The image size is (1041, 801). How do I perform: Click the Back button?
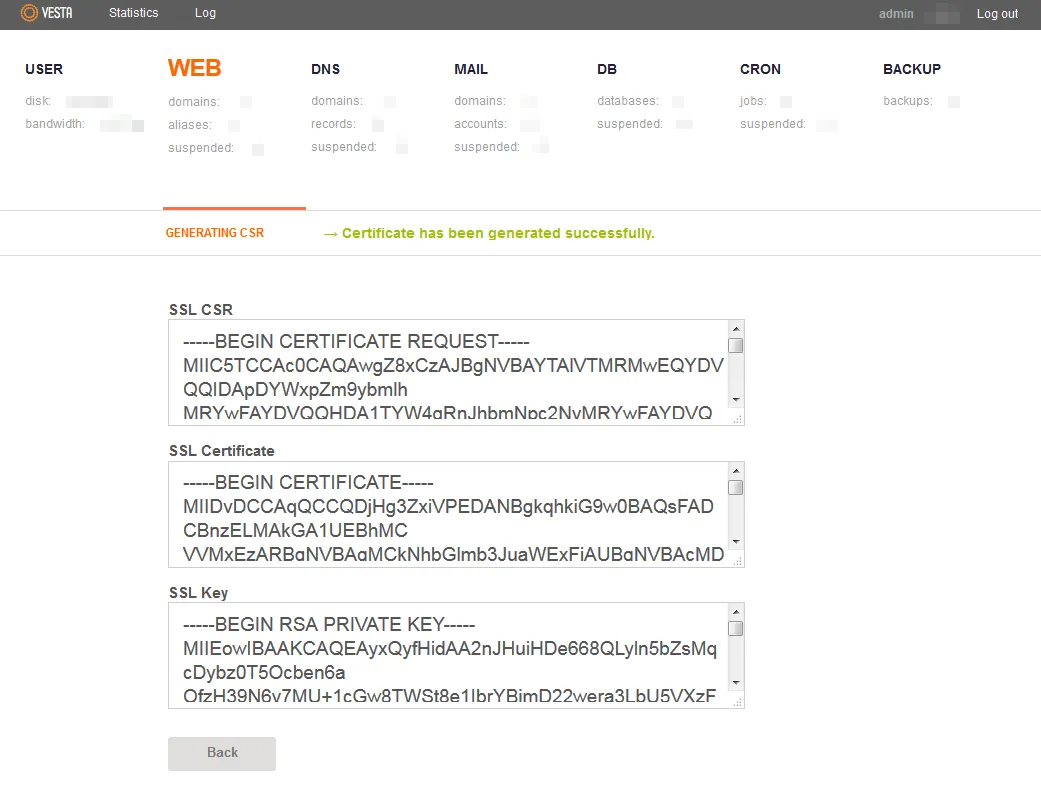[222, 753]
